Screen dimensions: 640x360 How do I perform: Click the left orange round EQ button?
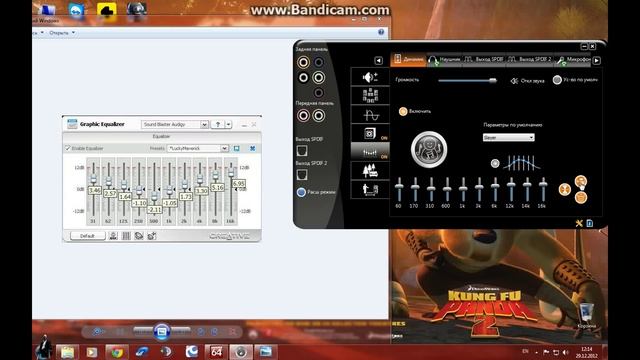pos(564,189)
